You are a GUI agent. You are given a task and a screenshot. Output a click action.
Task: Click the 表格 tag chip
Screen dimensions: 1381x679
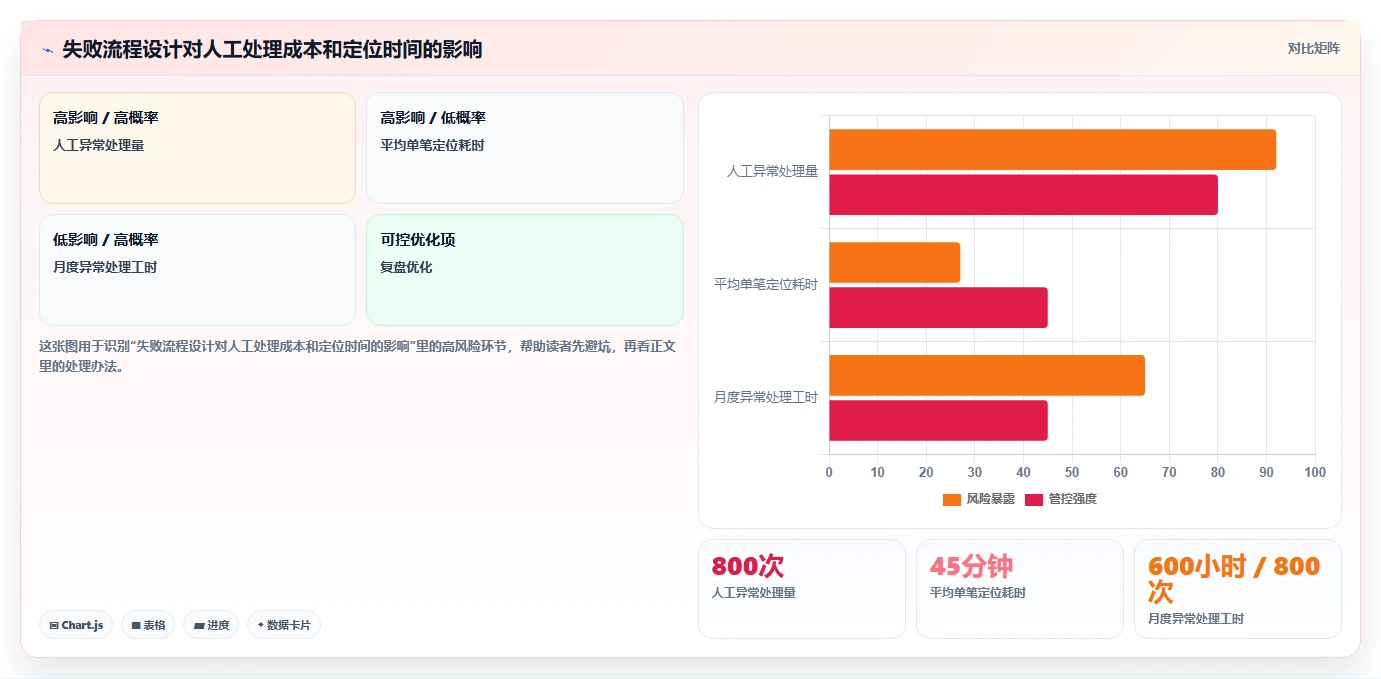(x=148, y=625)
